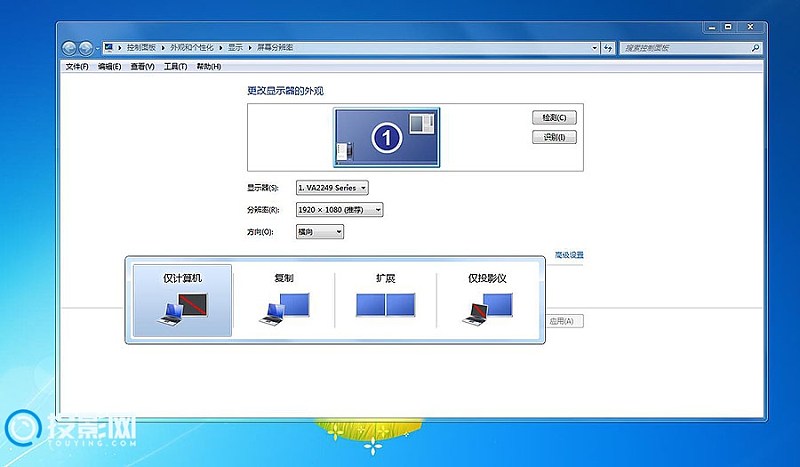
Task: Open the 高级设置 advanced settings link
Action: coord(569,255)
